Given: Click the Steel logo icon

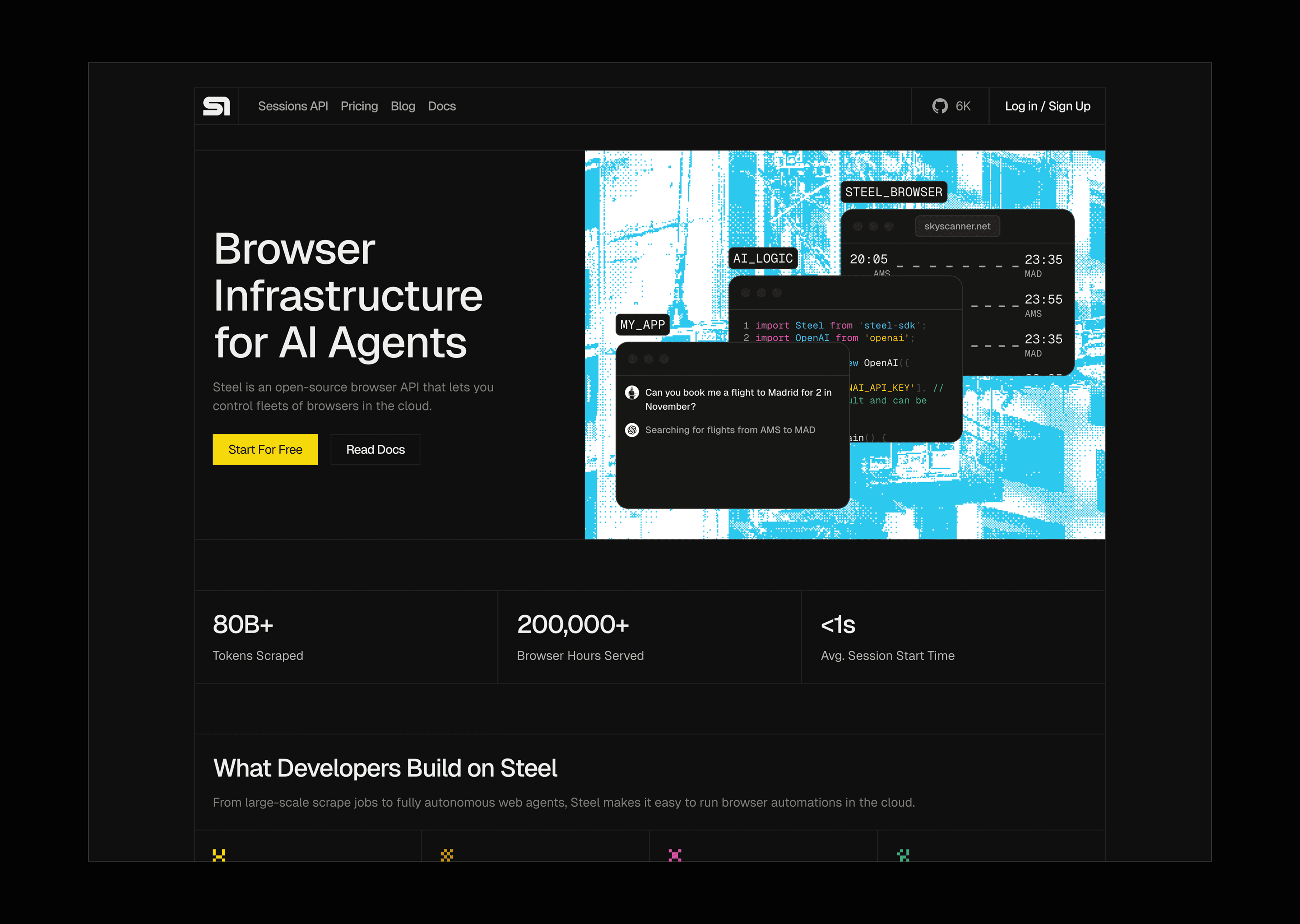Looking at the screenshot, I should 216,107.
